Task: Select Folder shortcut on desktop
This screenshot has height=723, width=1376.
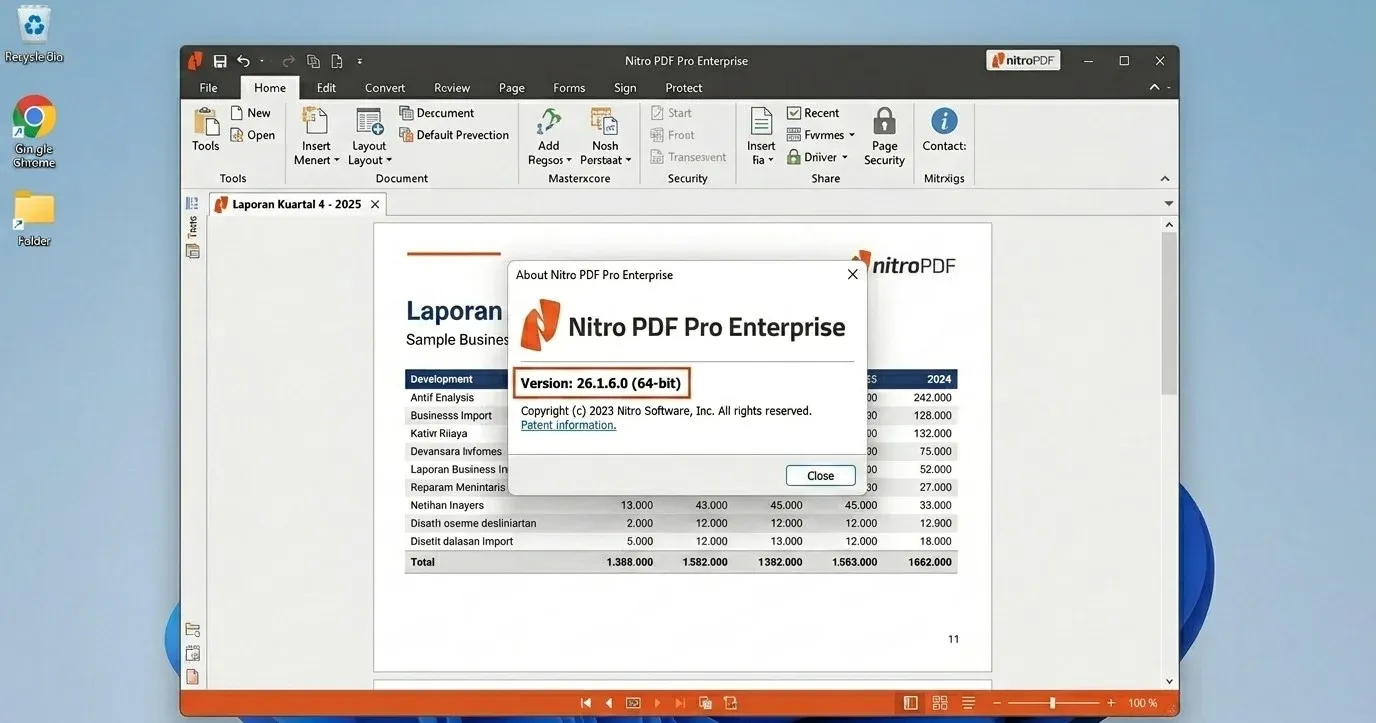Action: (x=34, y=218)
